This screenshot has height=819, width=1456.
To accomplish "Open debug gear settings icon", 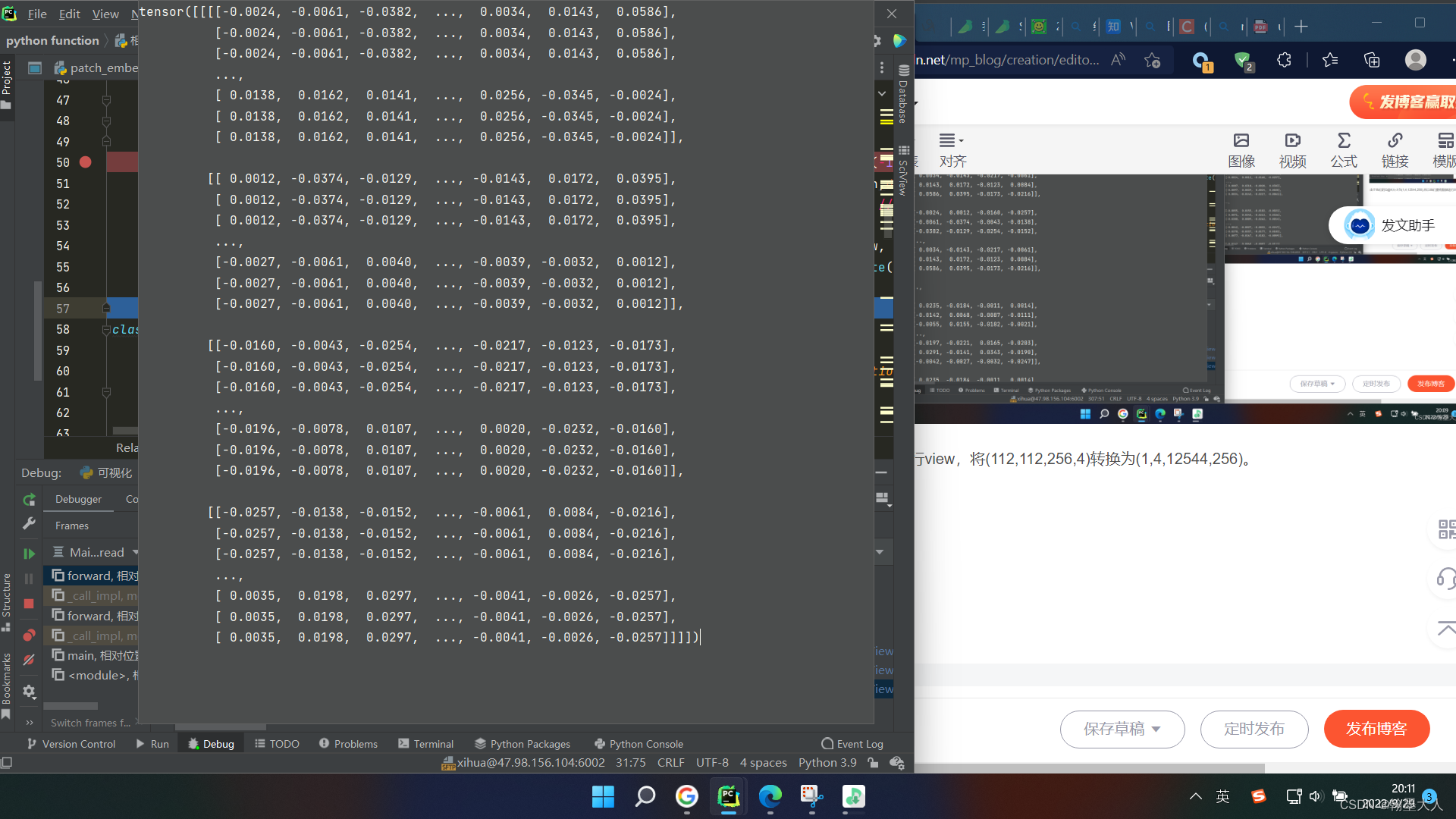I will tap(29, 691).
